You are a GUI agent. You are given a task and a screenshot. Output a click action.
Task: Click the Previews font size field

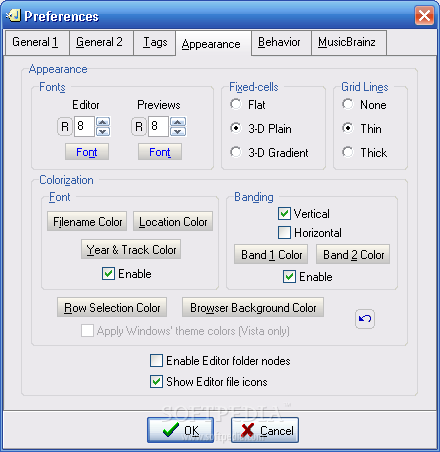click(158, 126)
